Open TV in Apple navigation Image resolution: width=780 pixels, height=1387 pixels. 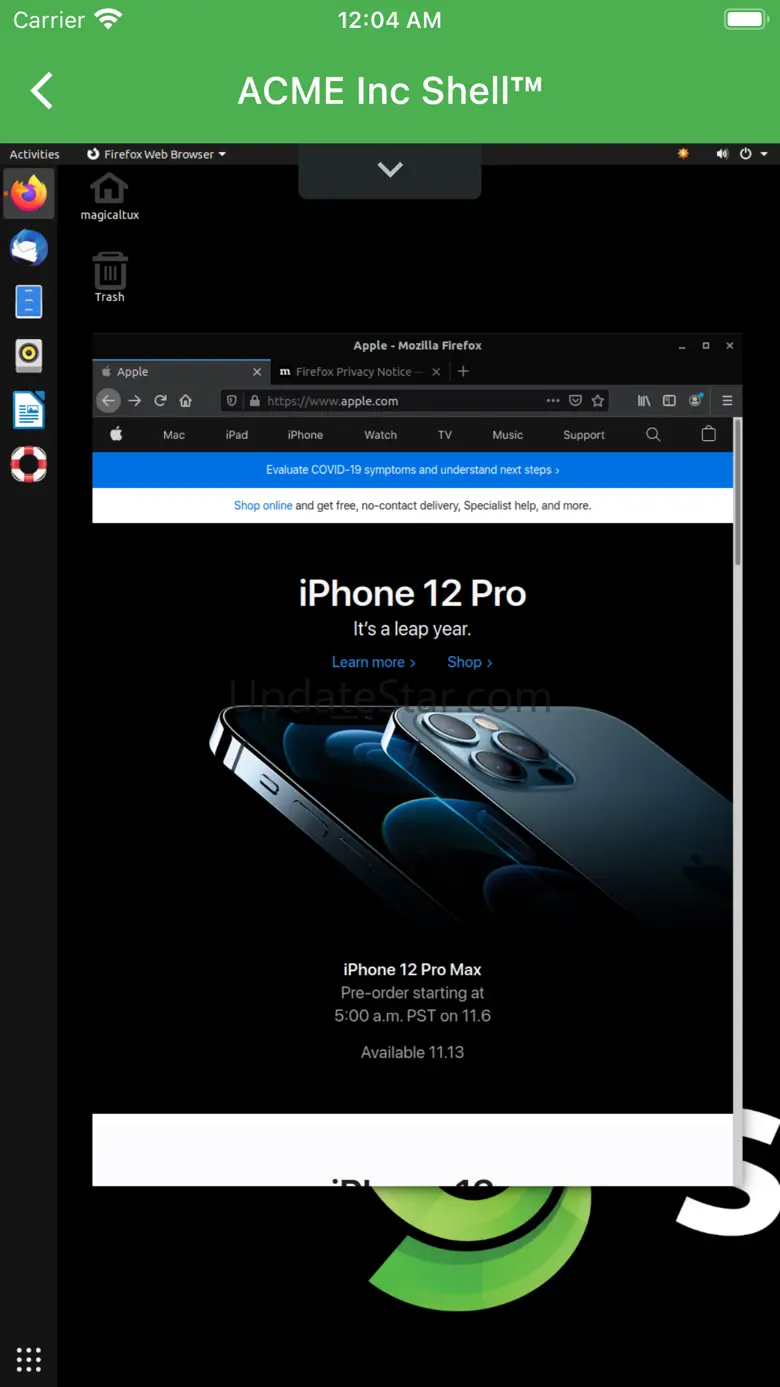click(445, 435)
